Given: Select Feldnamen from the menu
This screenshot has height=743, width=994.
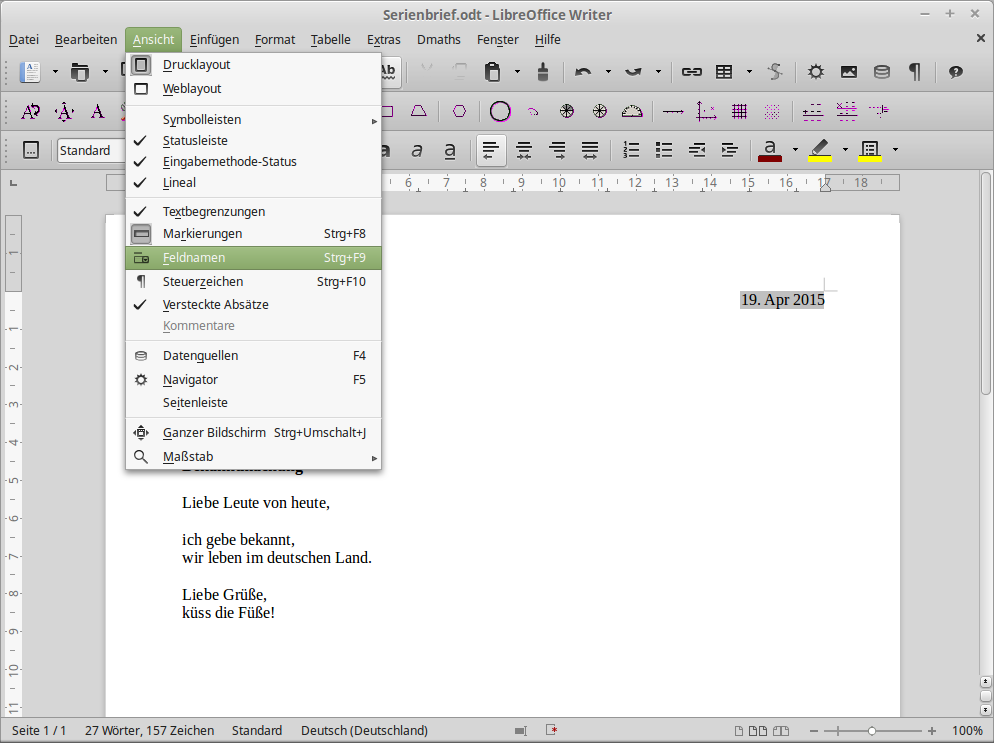Looking at the screenshot, I should point(194,258).
